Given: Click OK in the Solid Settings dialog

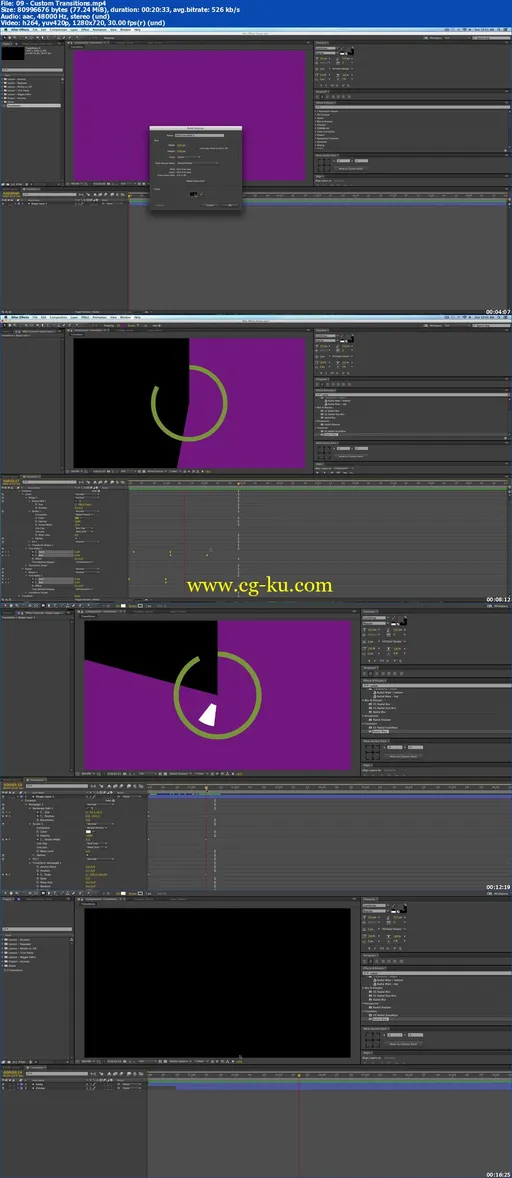Looking at the screenshot, I should point(230,205).
